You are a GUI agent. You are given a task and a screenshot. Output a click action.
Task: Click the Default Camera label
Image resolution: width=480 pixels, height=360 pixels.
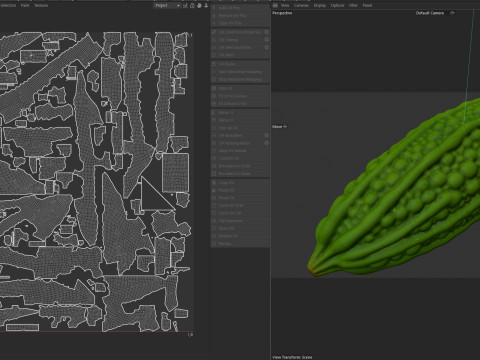[x=430, y=13]
